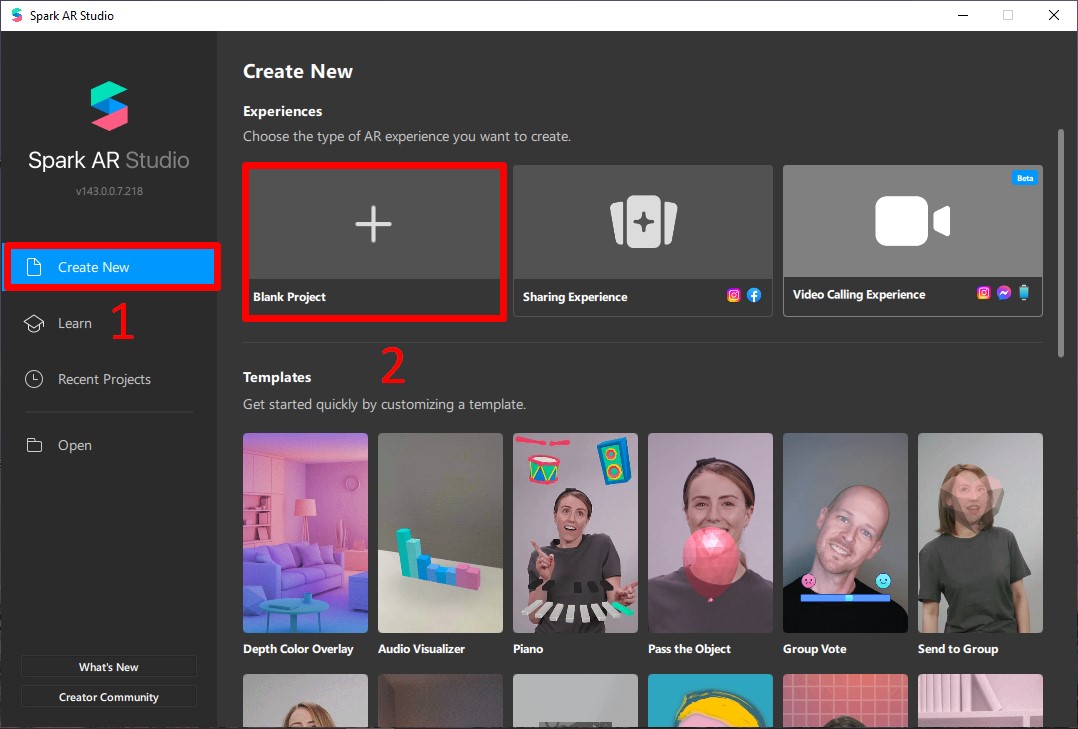Click the version number v143.0.0.7.218

point(109,191)
